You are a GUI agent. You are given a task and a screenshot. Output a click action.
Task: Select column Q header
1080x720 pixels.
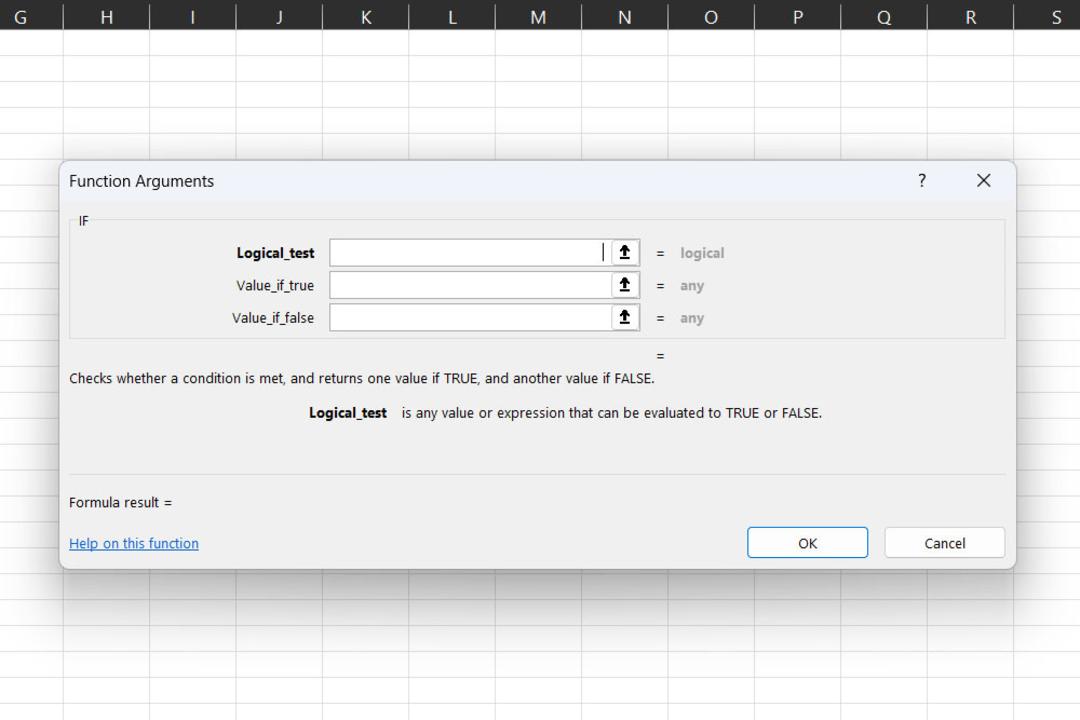click(884, 17)
